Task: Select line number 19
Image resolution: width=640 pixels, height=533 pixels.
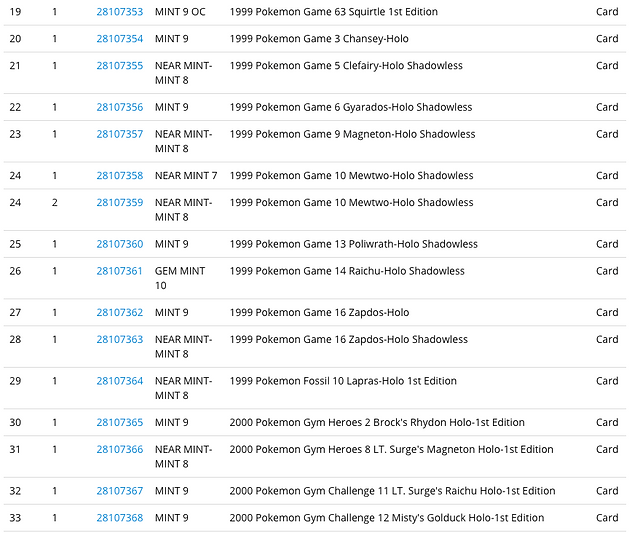Action: pyautogui.click(x=15, y=12)
